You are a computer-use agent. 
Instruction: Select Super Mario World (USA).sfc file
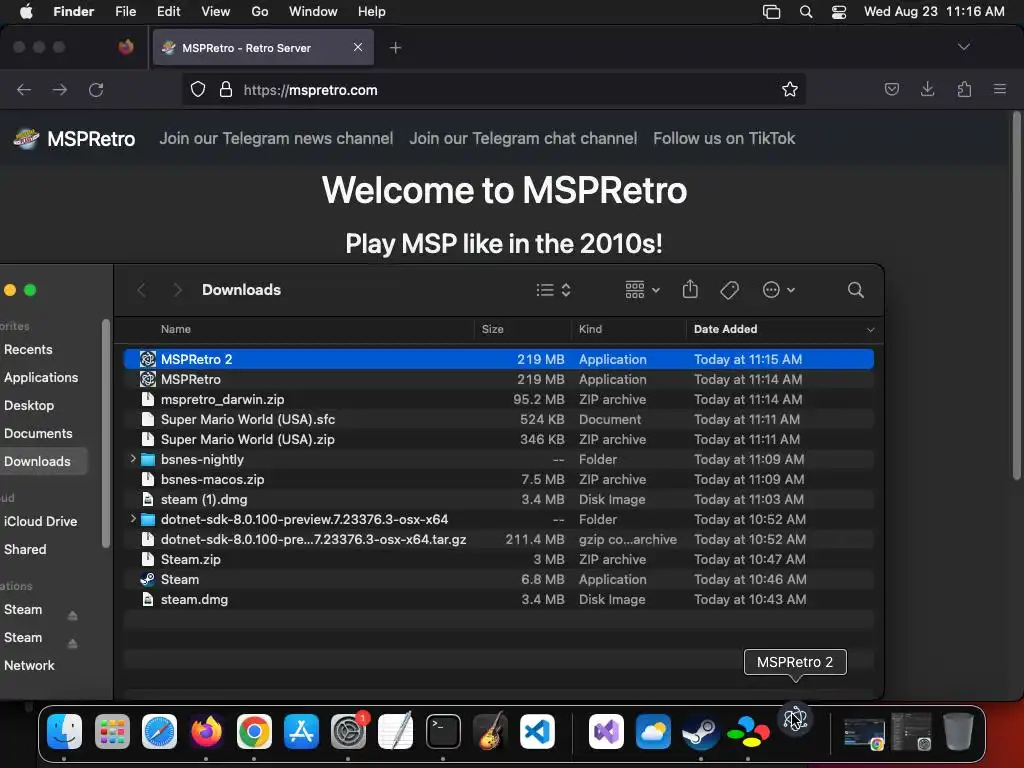(x=499, y=419)
